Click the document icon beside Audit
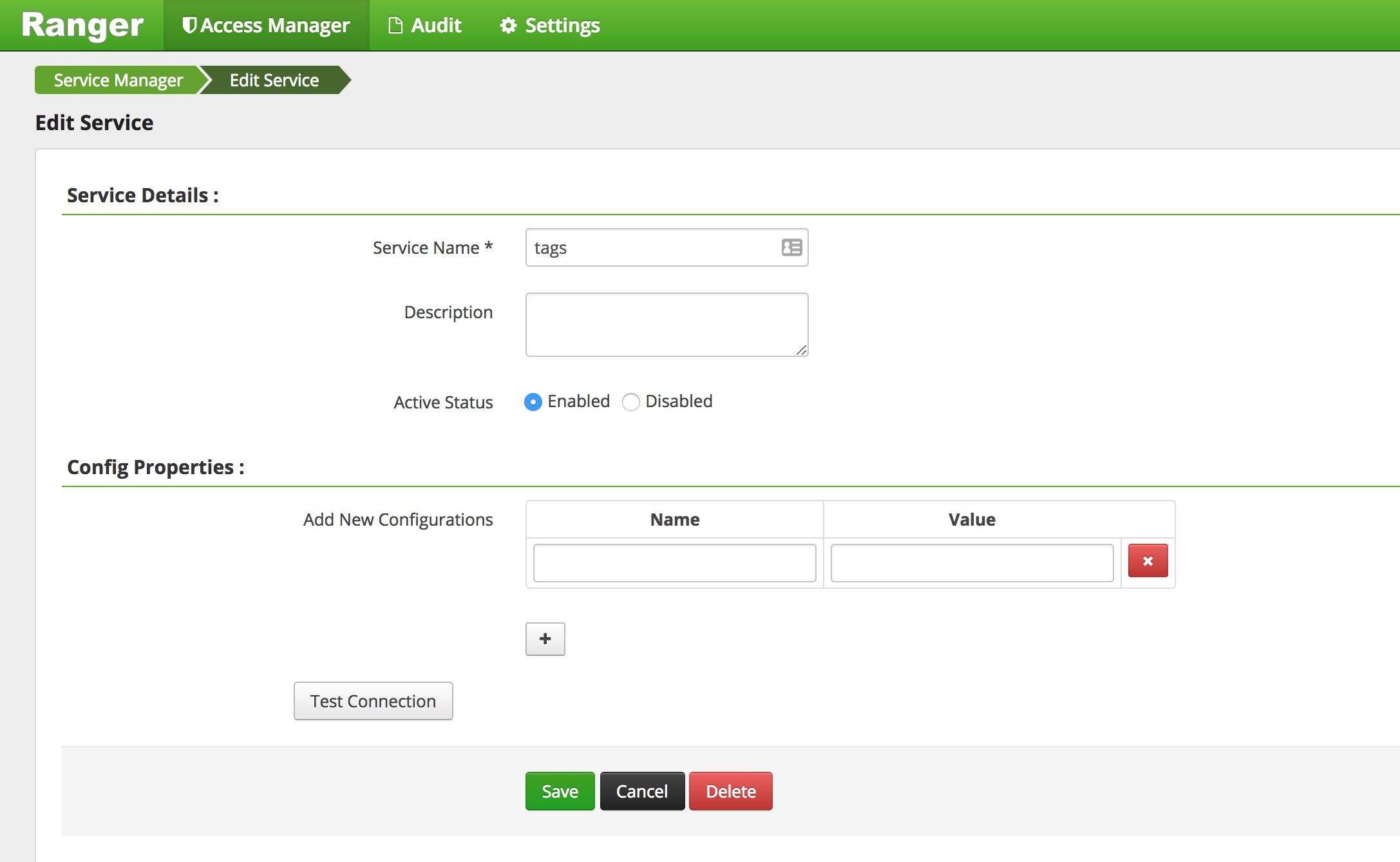1400x862 pixels. pos(395,25)
